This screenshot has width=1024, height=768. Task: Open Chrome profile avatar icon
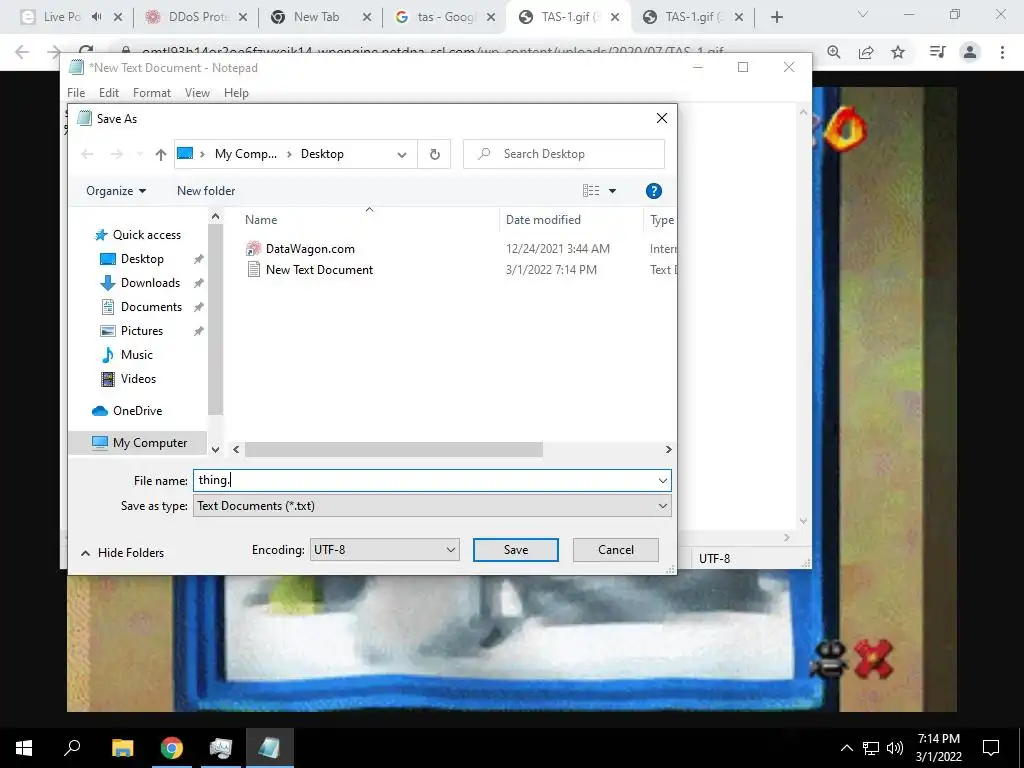[x=970, y=52]
